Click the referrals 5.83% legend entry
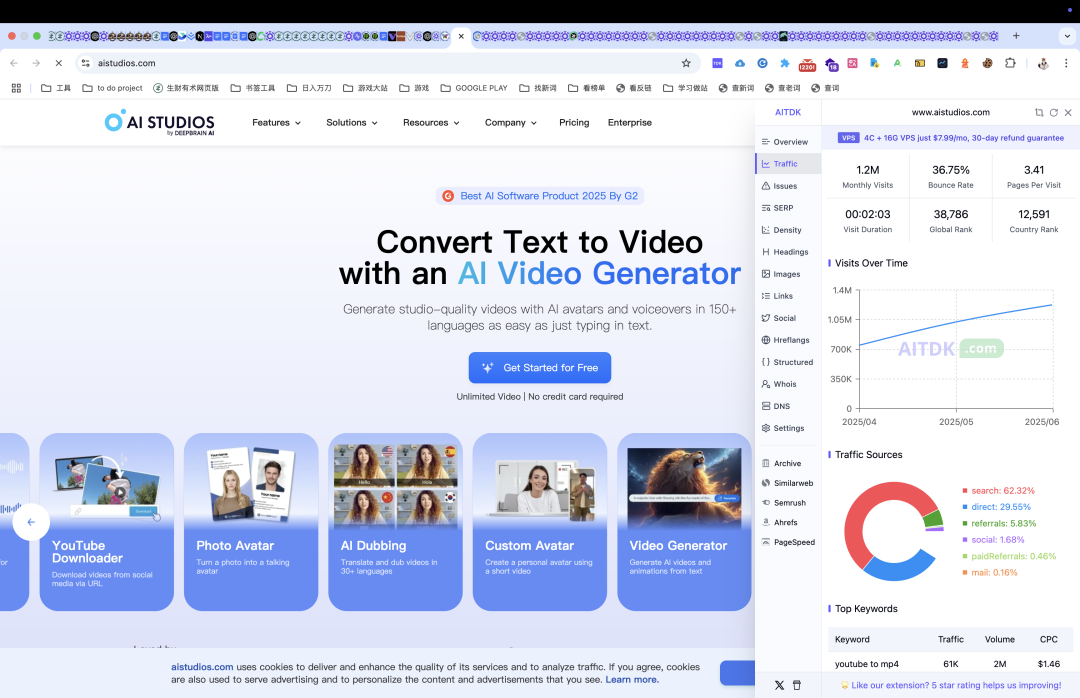Image resolution: width=1080 pixels, height=698 pixels. point(999,524)
